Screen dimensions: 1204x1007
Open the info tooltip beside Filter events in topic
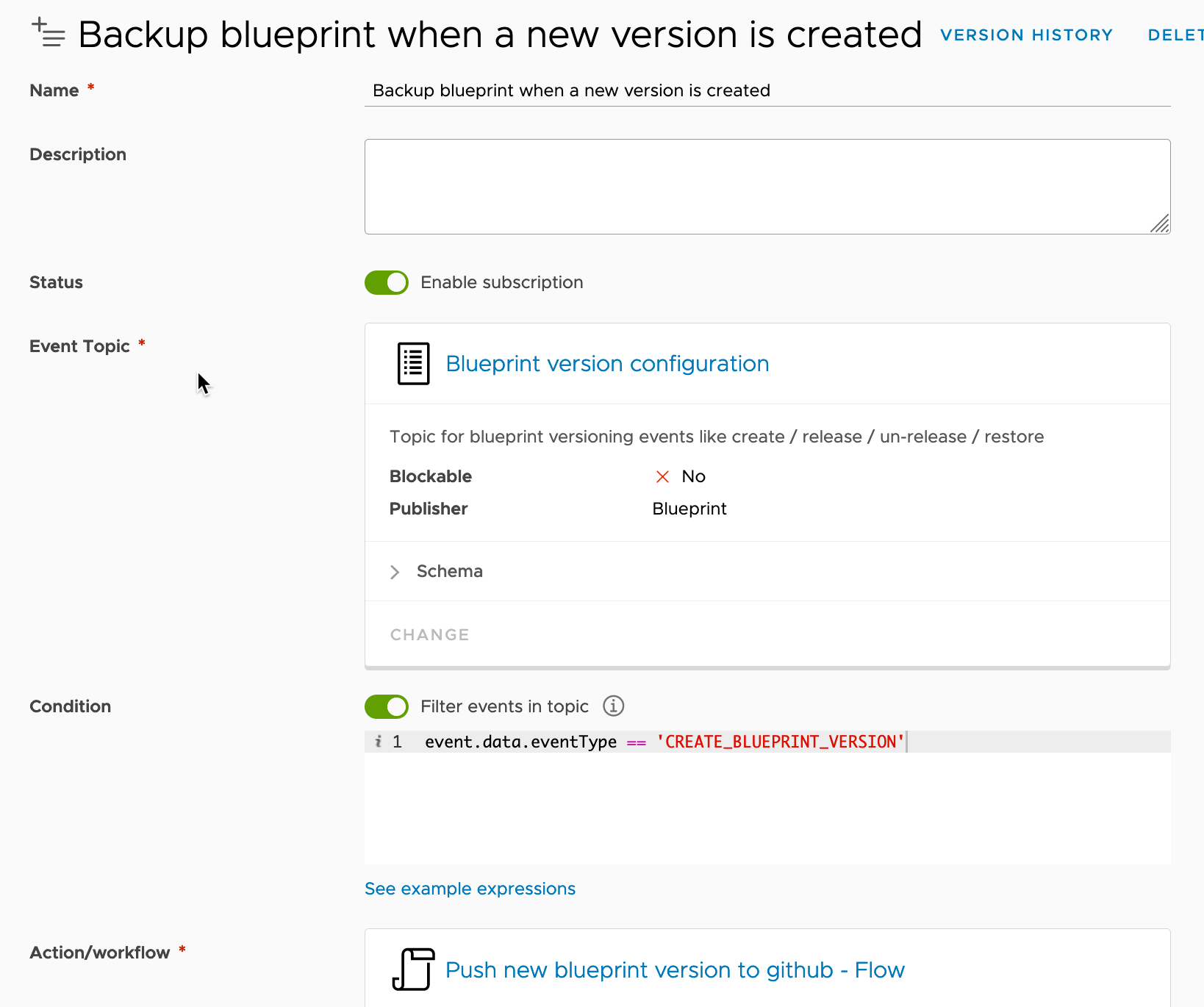click(613, 706)
